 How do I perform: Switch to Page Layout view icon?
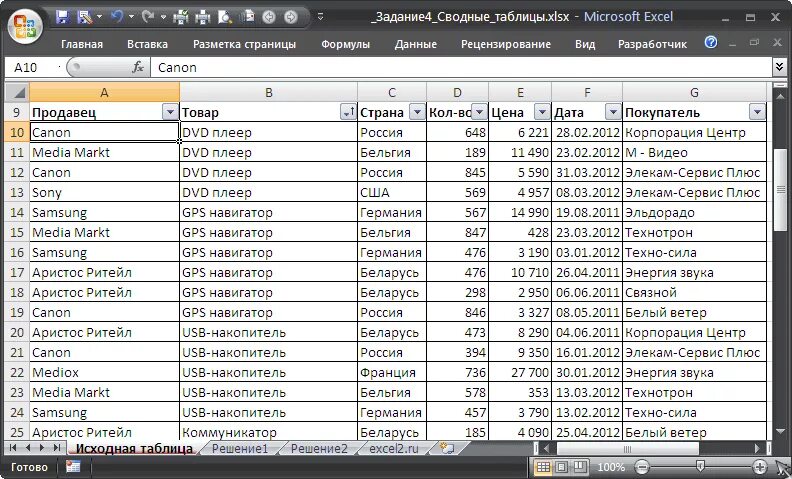pos(562,467)
